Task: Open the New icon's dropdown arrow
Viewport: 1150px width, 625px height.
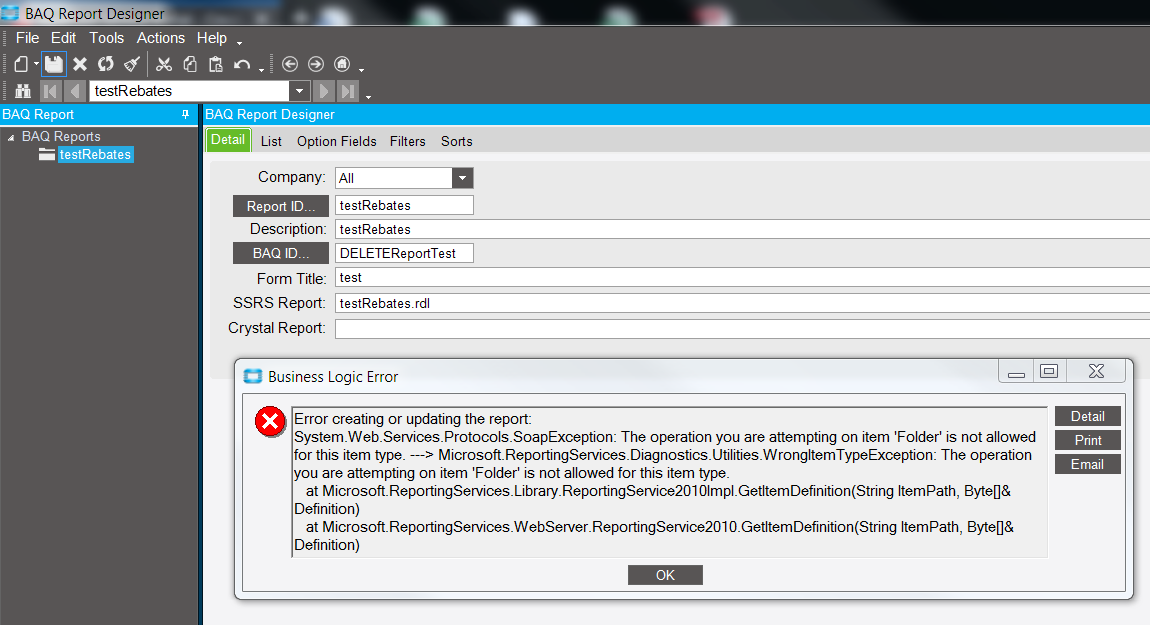Action: tap(36, 65)
